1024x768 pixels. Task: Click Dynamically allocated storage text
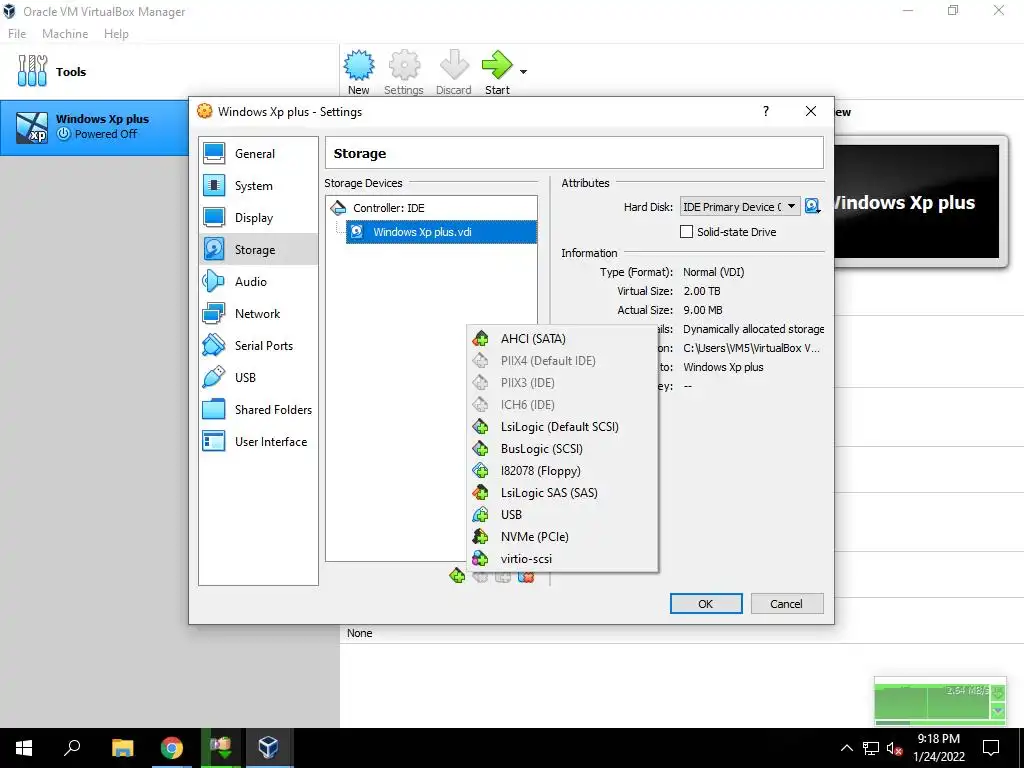tap(754, 329)
